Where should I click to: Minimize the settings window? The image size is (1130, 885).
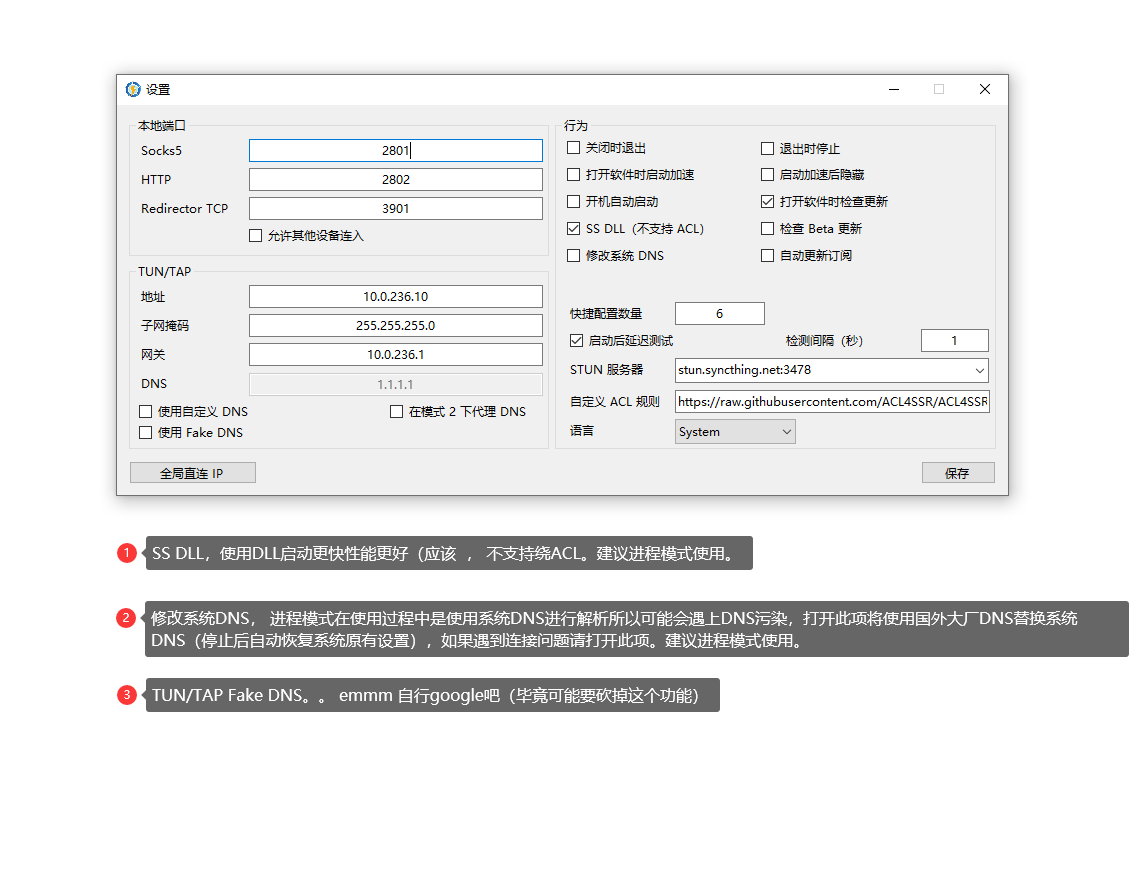tap(893, 89)
